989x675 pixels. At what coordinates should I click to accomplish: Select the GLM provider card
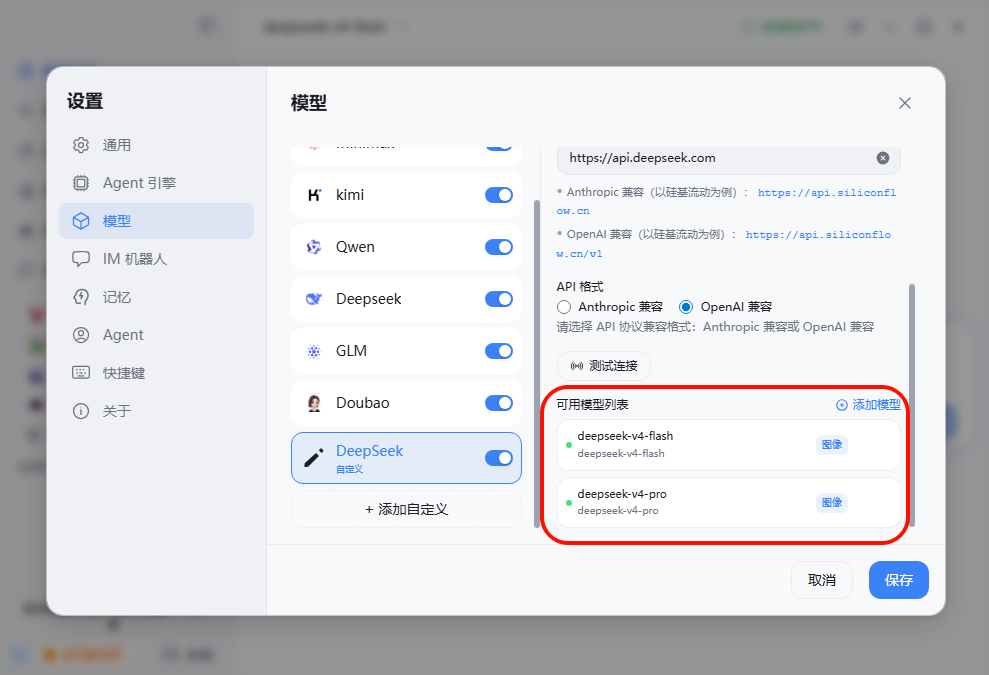tap(406, 351)
